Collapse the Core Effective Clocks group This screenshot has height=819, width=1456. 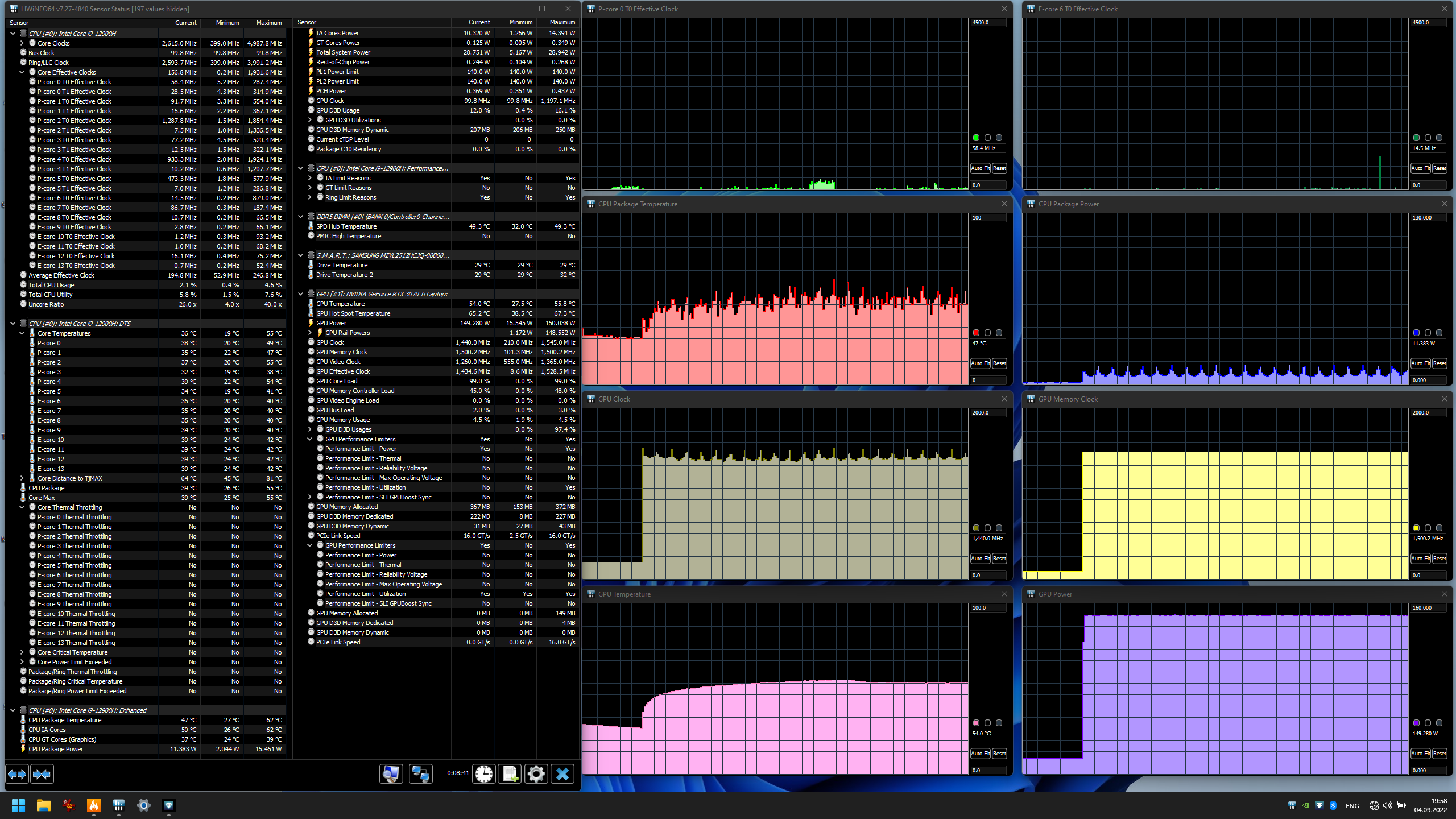(22, 72)
